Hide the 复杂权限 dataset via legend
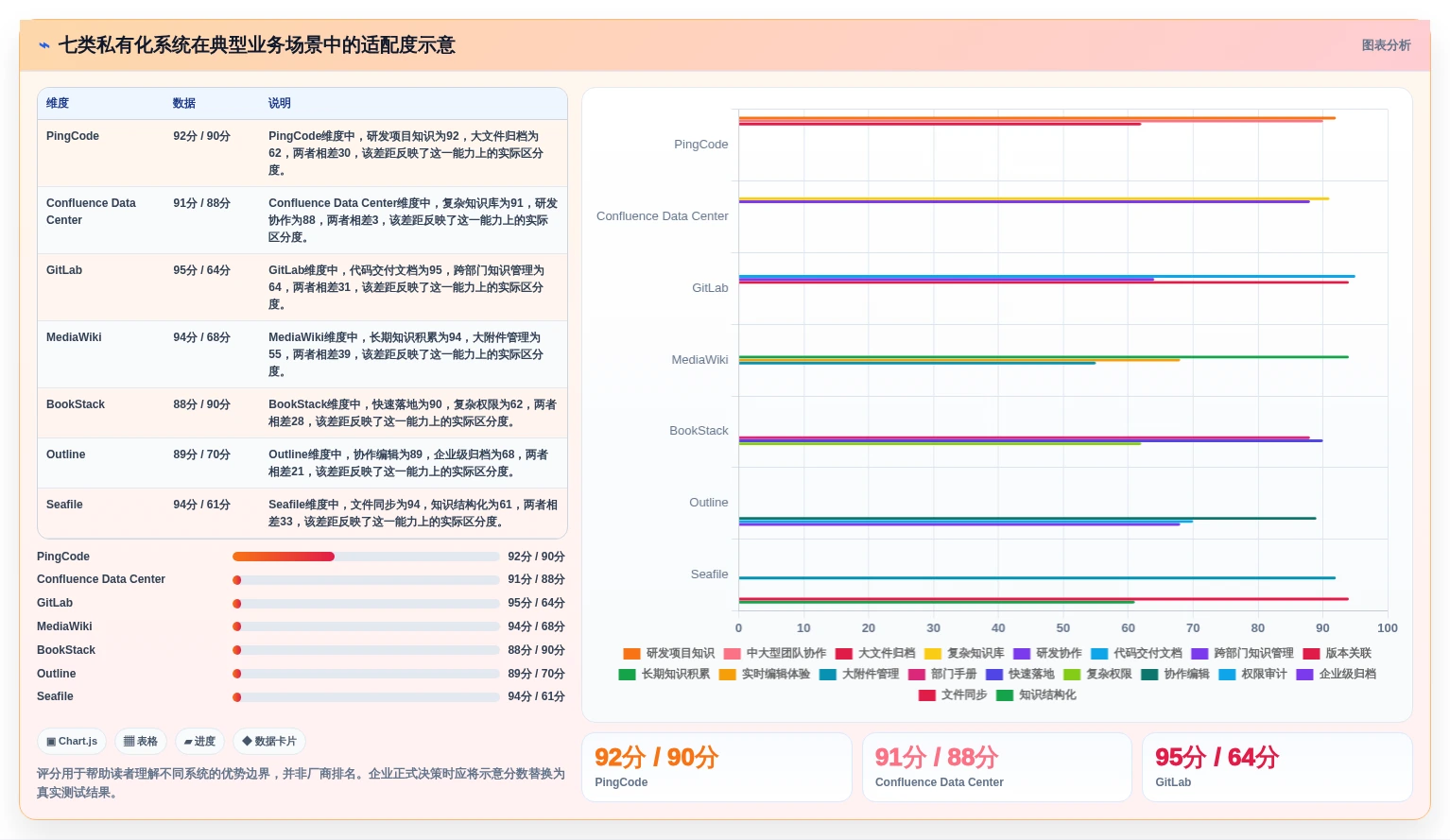 click(1097, 674)
